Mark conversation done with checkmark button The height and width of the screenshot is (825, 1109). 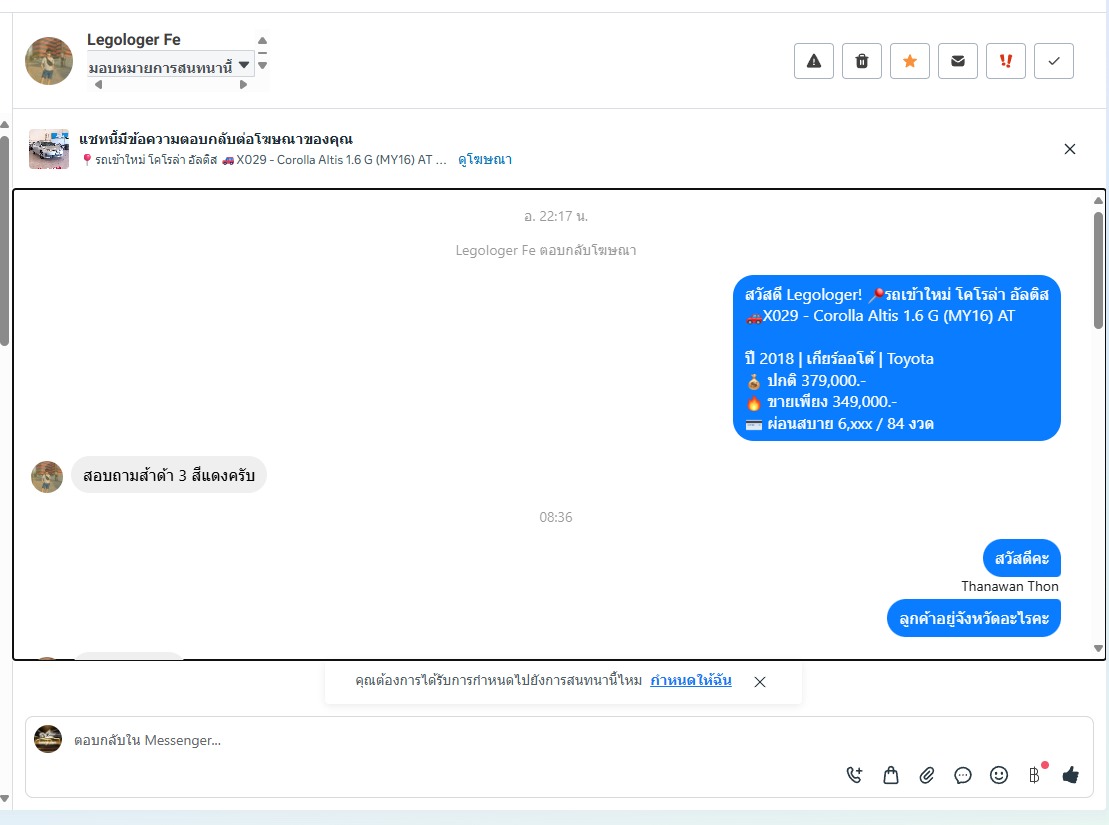click(1054, 61)
